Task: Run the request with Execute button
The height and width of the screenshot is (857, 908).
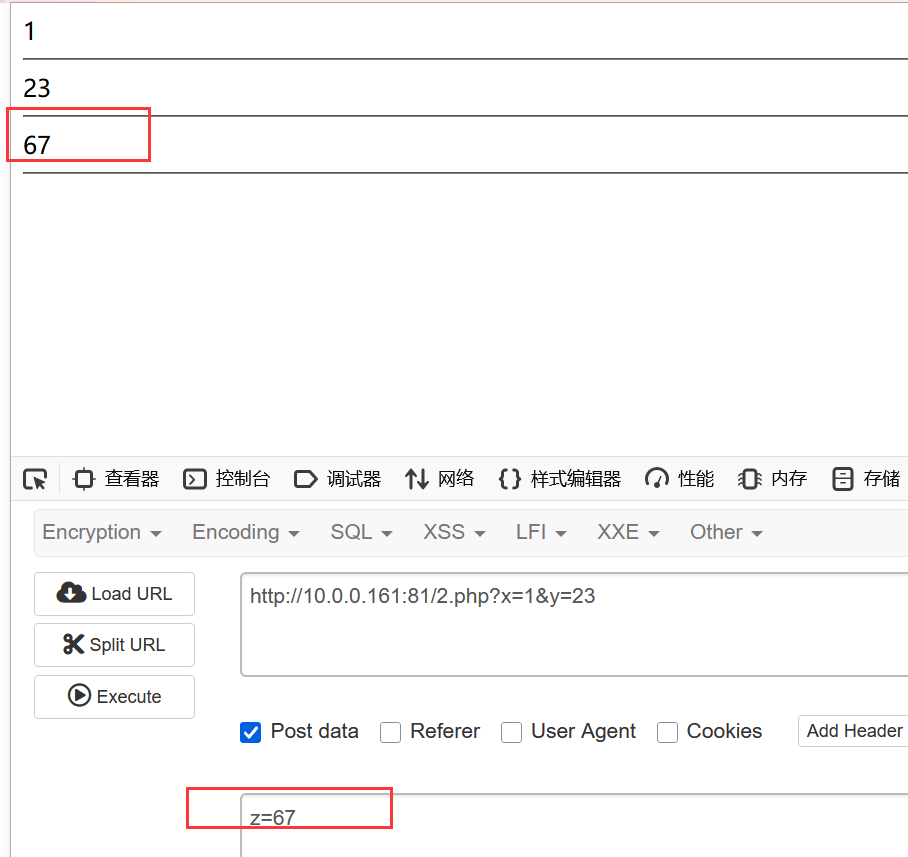Action: pos(115,697)
